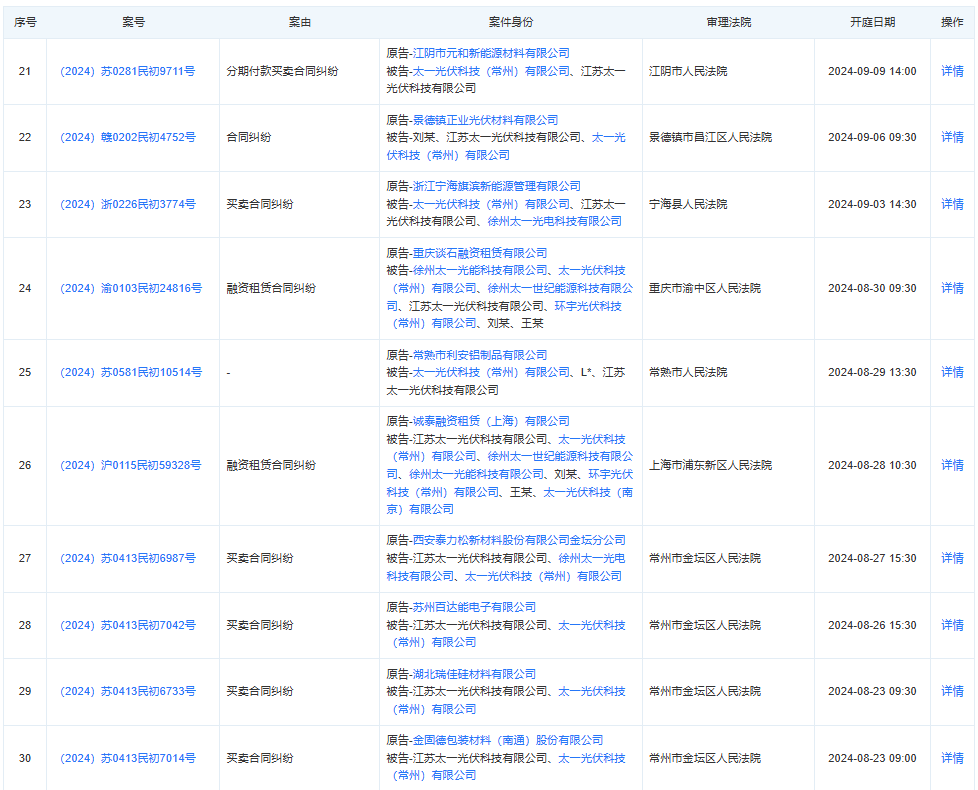Click the 开庭日期 column header
This screenshot has width=978, height=790.
pos(872,21)
